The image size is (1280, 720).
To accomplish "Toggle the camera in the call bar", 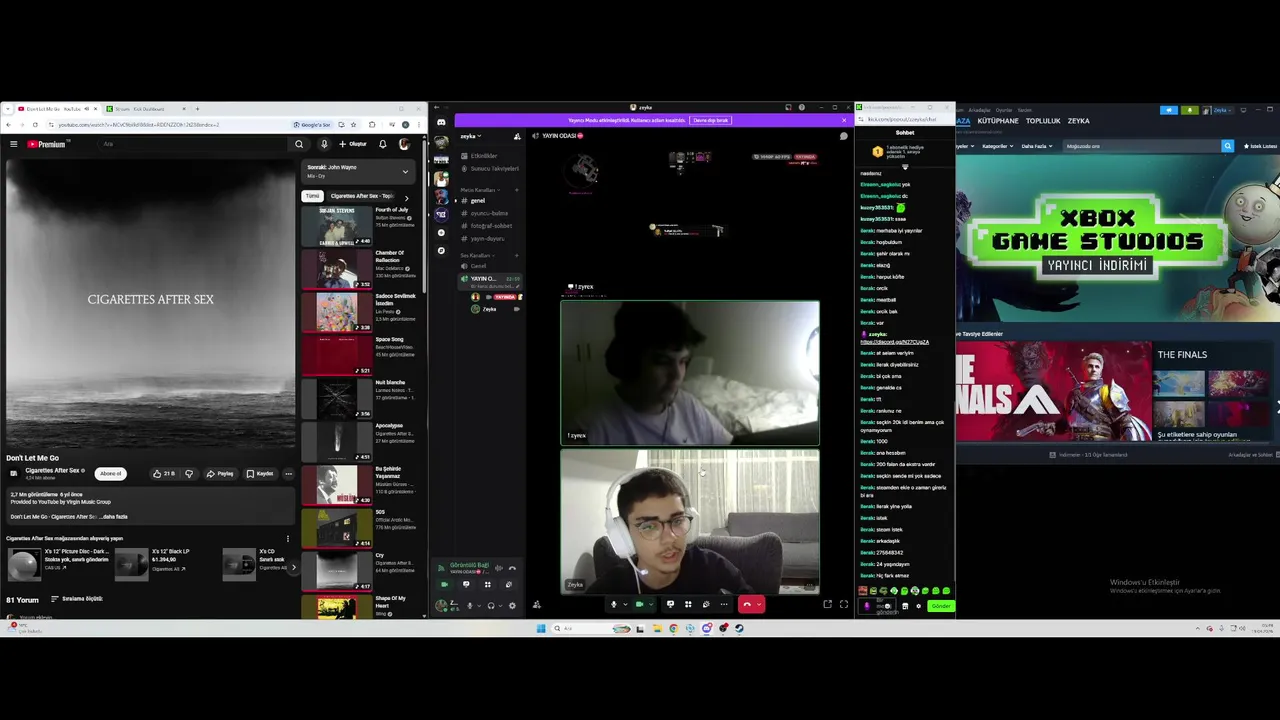I will click(x=639, y=604).
